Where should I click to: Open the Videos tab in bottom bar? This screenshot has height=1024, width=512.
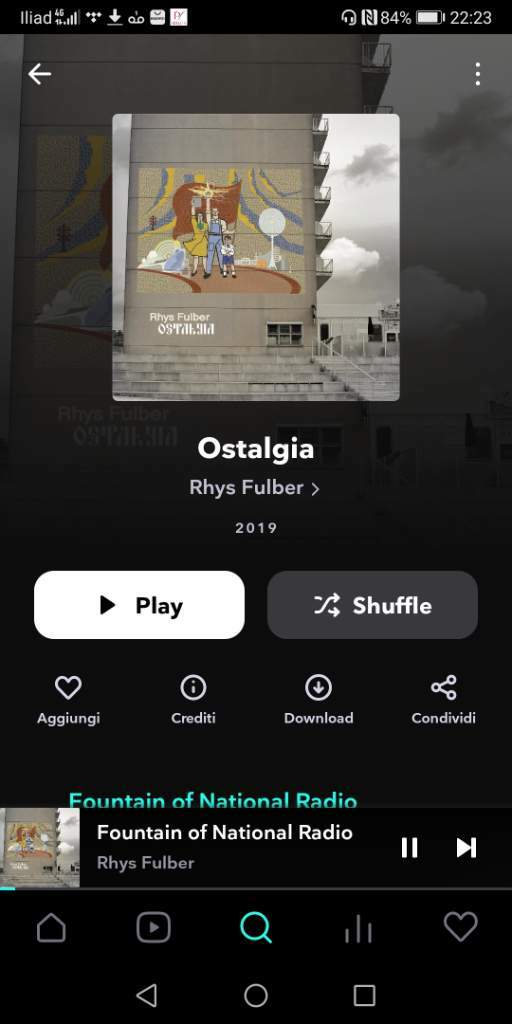pos(153,927)
